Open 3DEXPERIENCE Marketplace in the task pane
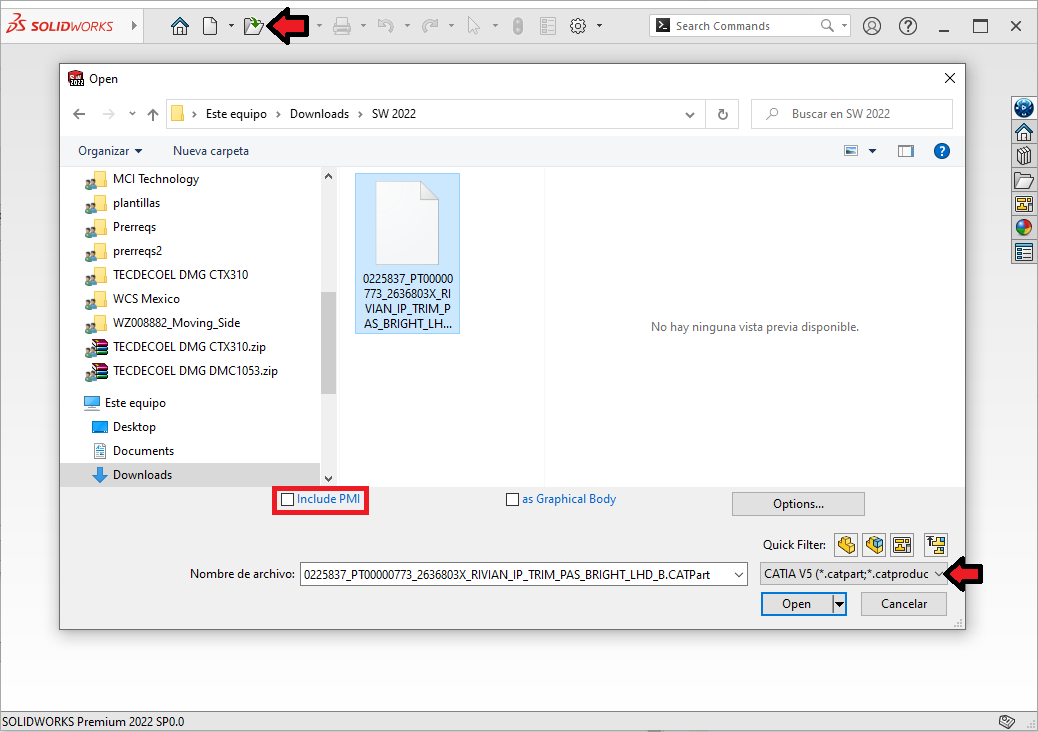The height and width of the screenshot is (732, 1038). 1023,108
